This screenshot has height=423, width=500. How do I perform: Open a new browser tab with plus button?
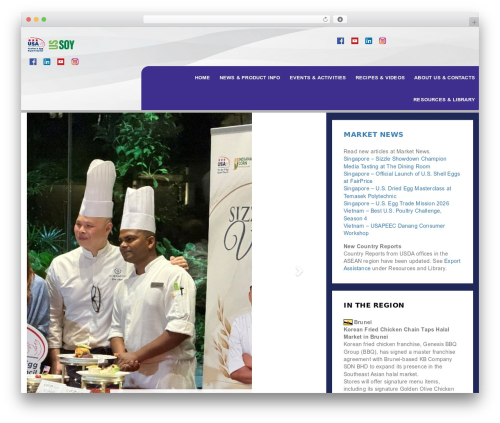pos(474,22)
